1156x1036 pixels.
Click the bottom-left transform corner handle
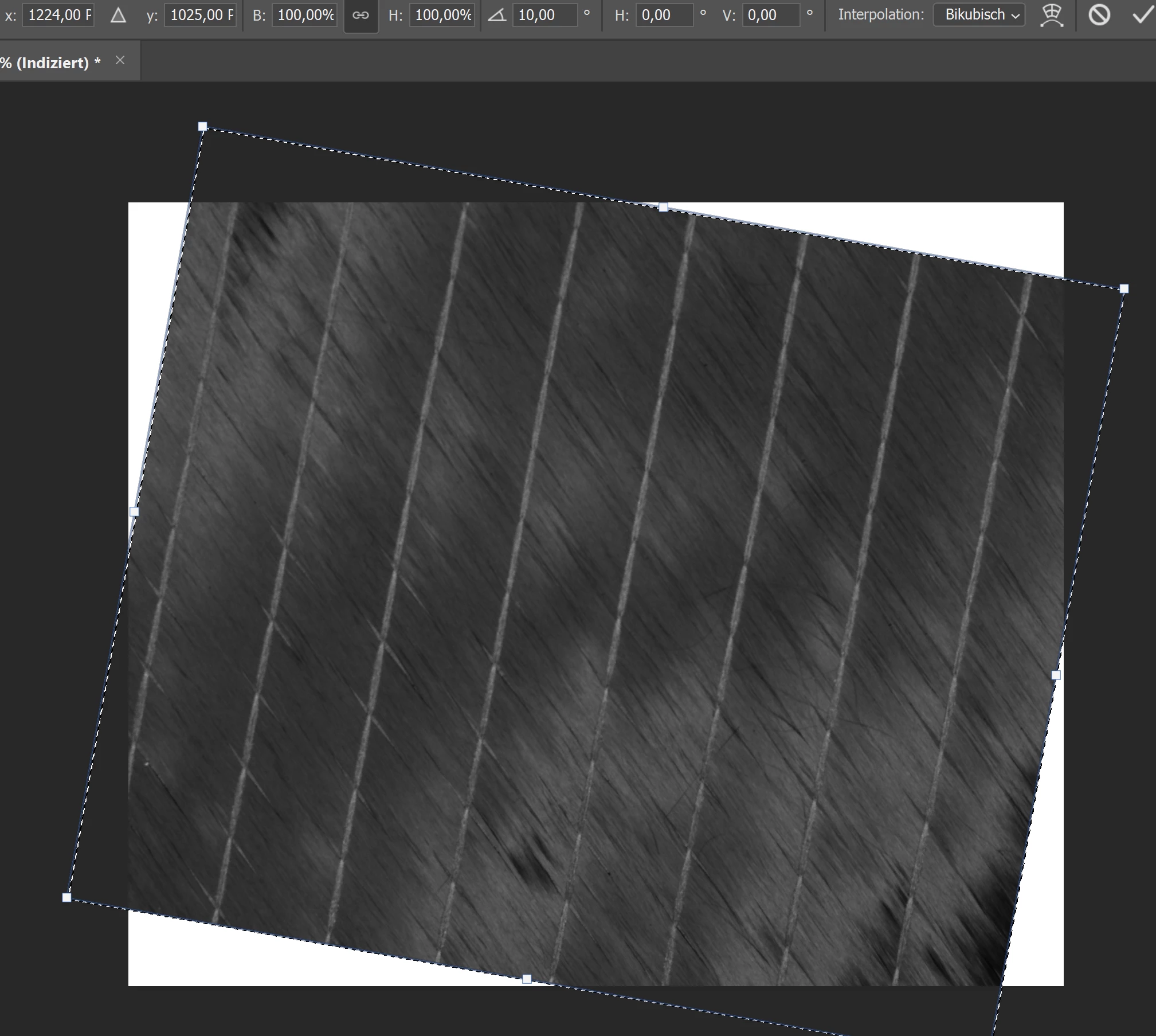tap(66, 897)
